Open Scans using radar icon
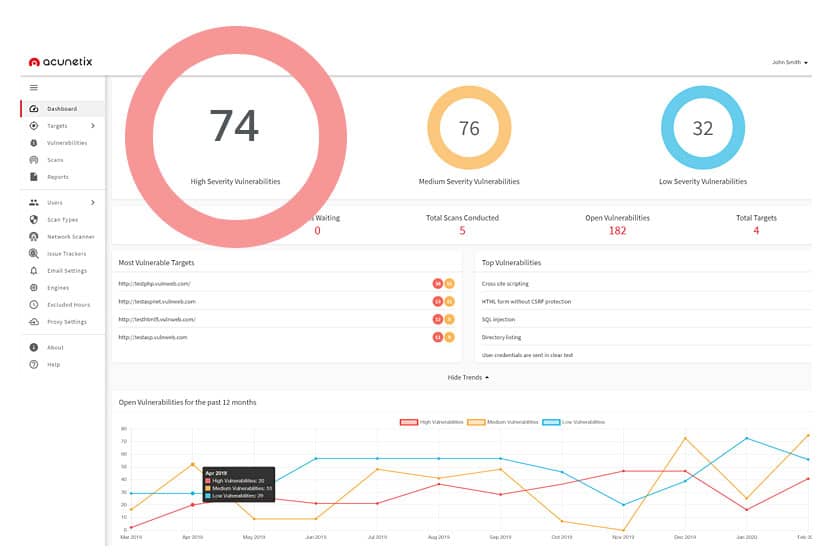 pyautogui.click(x=34, y=160)
